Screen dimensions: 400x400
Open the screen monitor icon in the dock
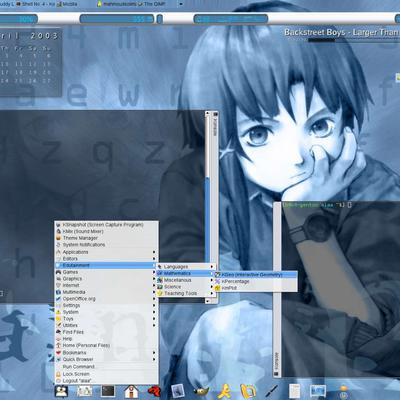pyautogui.click(x=318, y=391)
